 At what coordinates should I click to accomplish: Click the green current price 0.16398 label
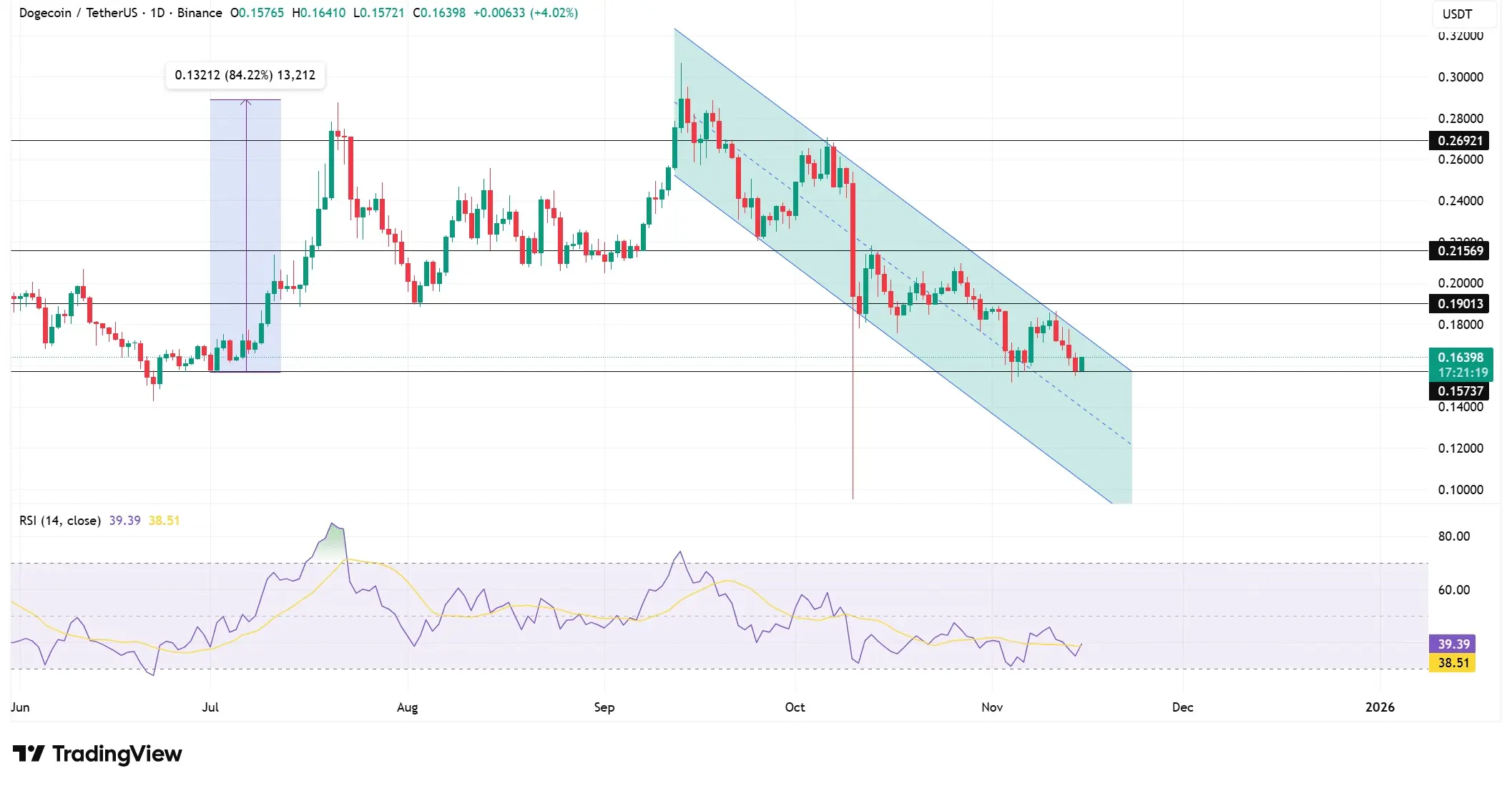click(1460, 358)
